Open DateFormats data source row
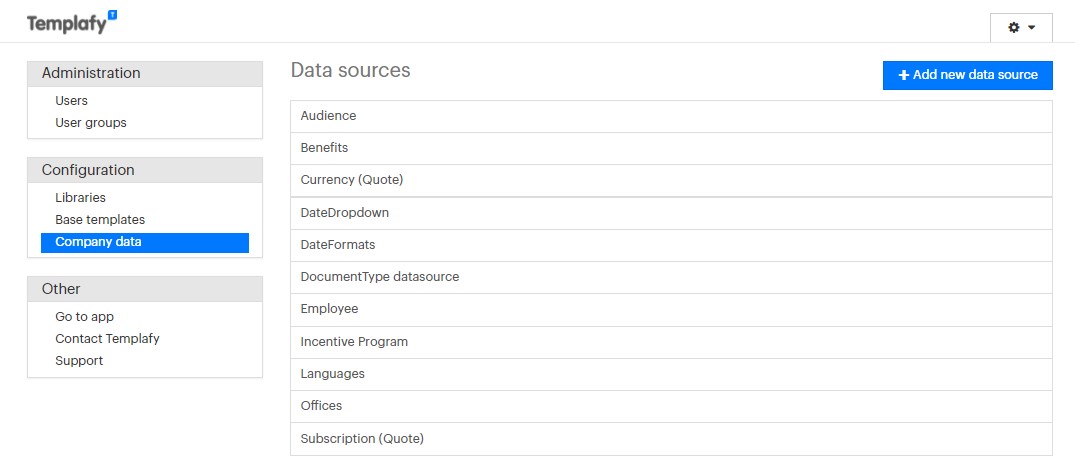This screenshot has width=1075, height=468. 337,245
